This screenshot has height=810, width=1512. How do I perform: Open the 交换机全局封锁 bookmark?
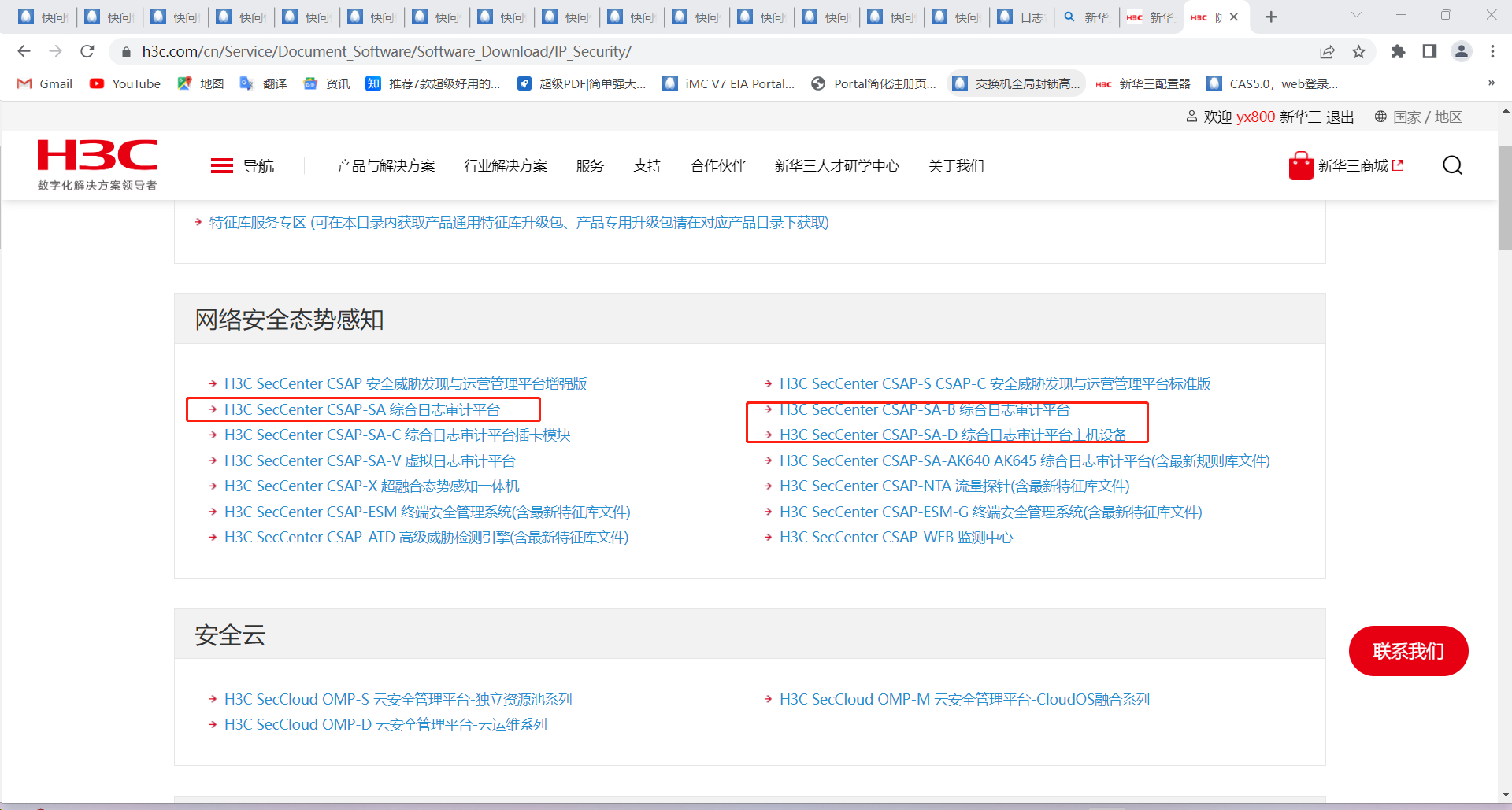coord(1017,83)
